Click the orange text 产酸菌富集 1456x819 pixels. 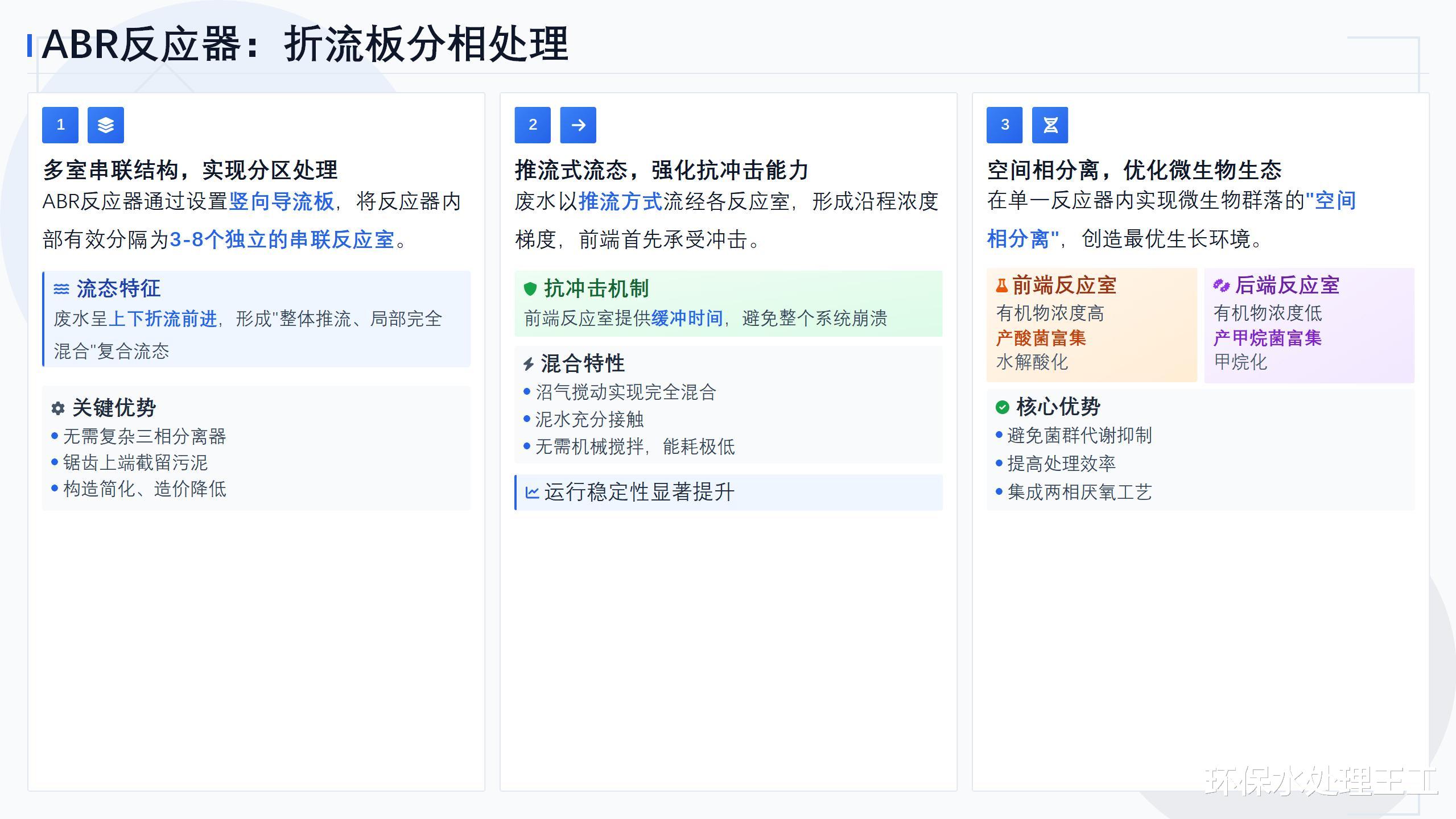coord(1041,338)
